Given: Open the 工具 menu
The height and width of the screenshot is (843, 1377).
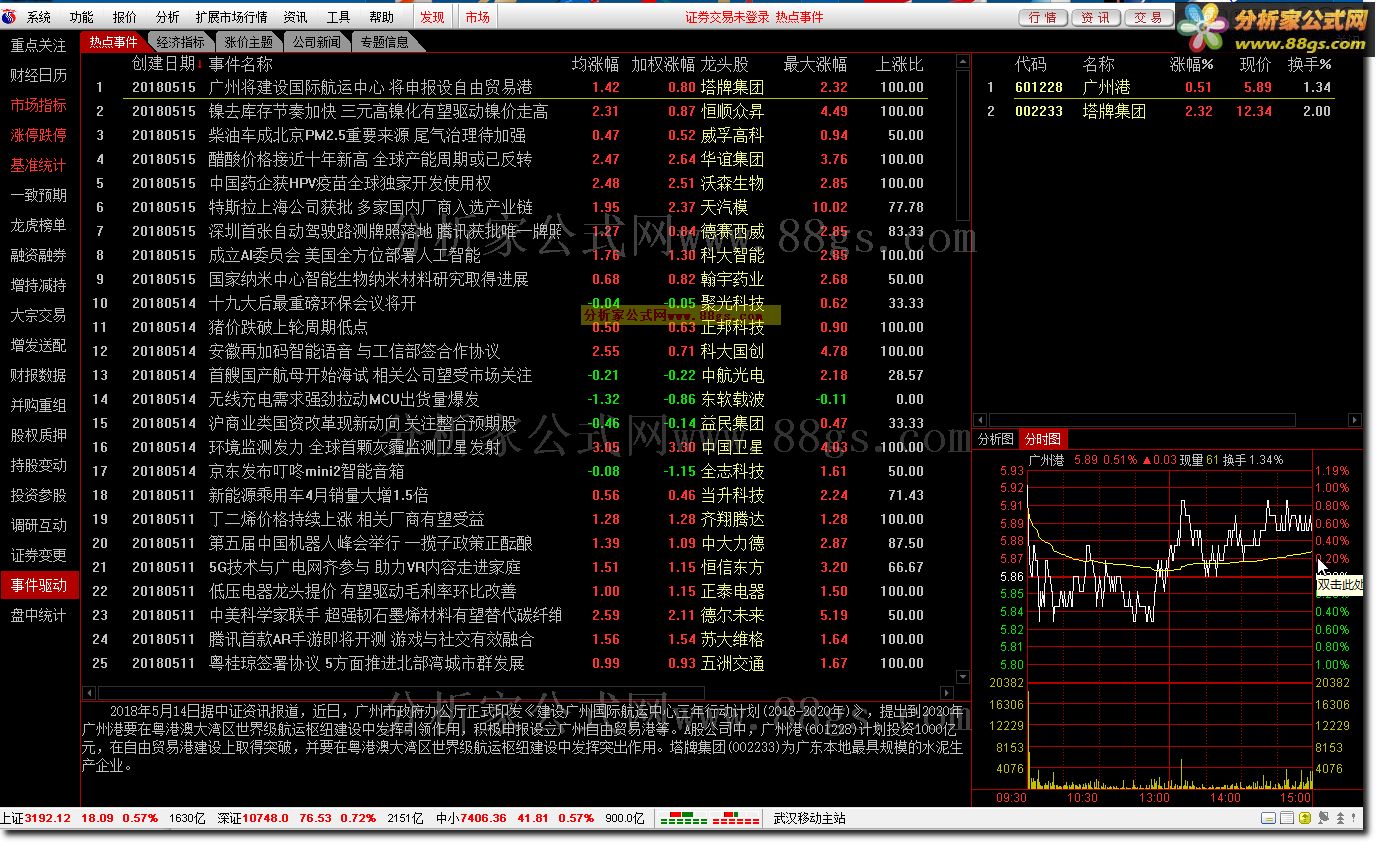Looking at the screenshot, I should coord(338,17).
